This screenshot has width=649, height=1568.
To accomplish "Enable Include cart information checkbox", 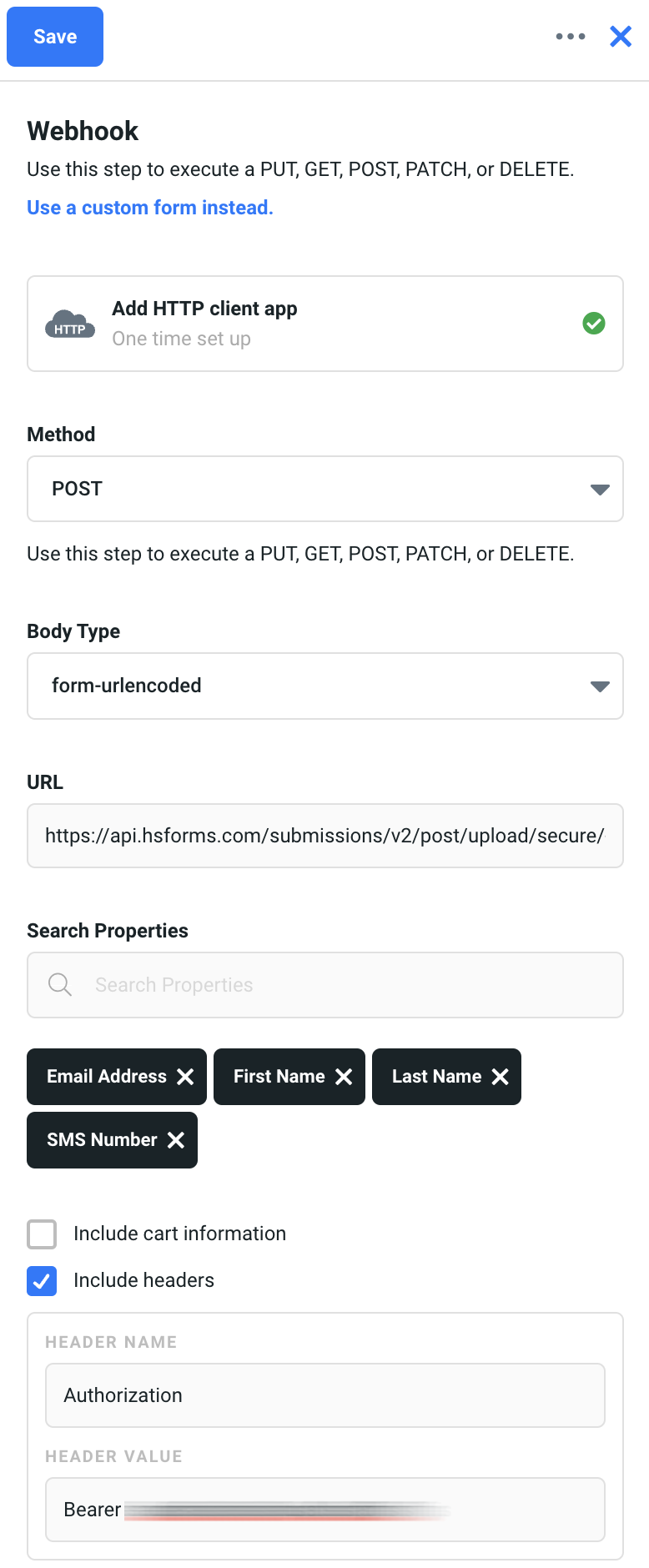I will pyautogui.click(x=42, y=1234).
